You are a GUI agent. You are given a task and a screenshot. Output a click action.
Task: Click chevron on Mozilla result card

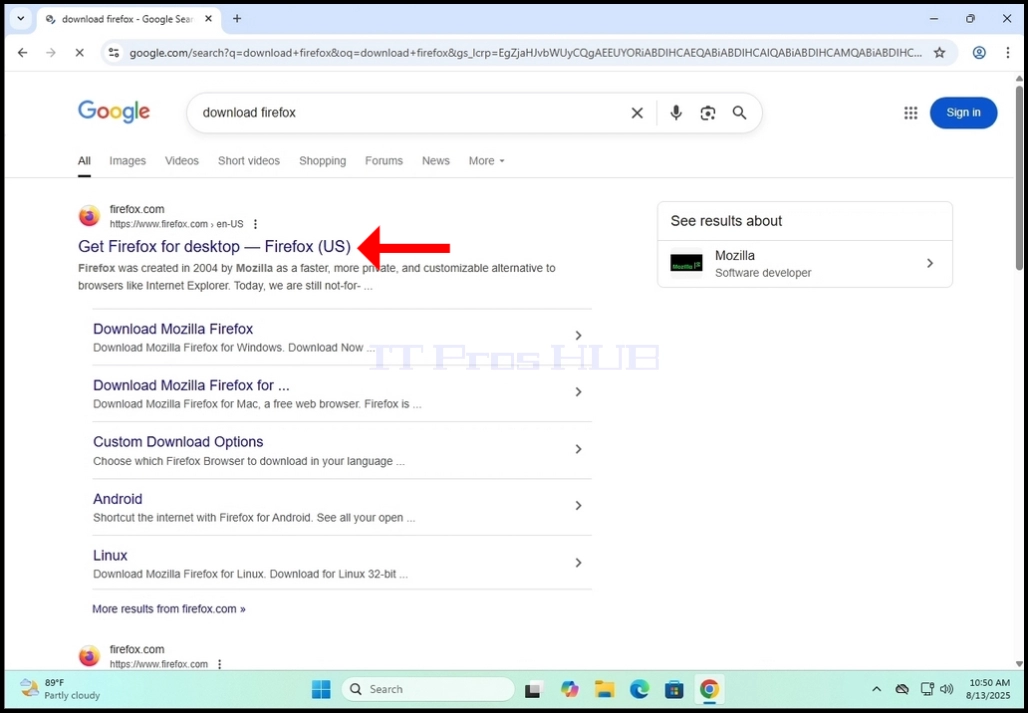coord(930,263)
